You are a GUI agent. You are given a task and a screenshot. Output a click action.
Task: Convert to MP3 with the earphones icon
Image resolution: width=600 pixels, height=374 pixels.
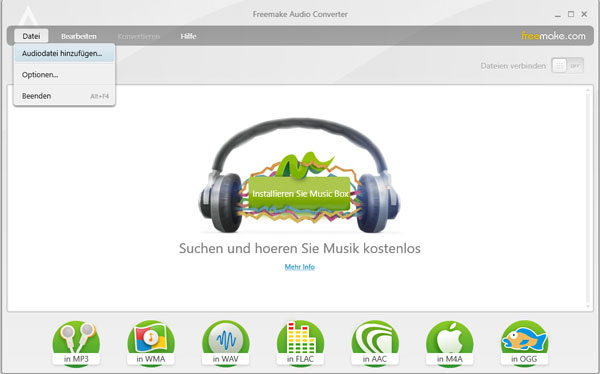click(76, 343)
